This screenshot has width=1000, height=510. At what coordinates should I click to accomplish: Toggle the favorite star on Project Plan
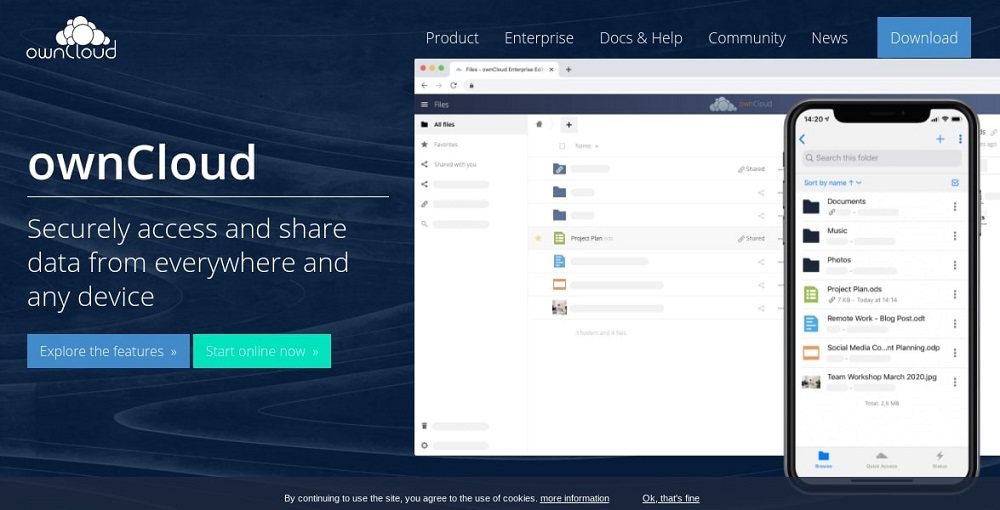[538, 238]
